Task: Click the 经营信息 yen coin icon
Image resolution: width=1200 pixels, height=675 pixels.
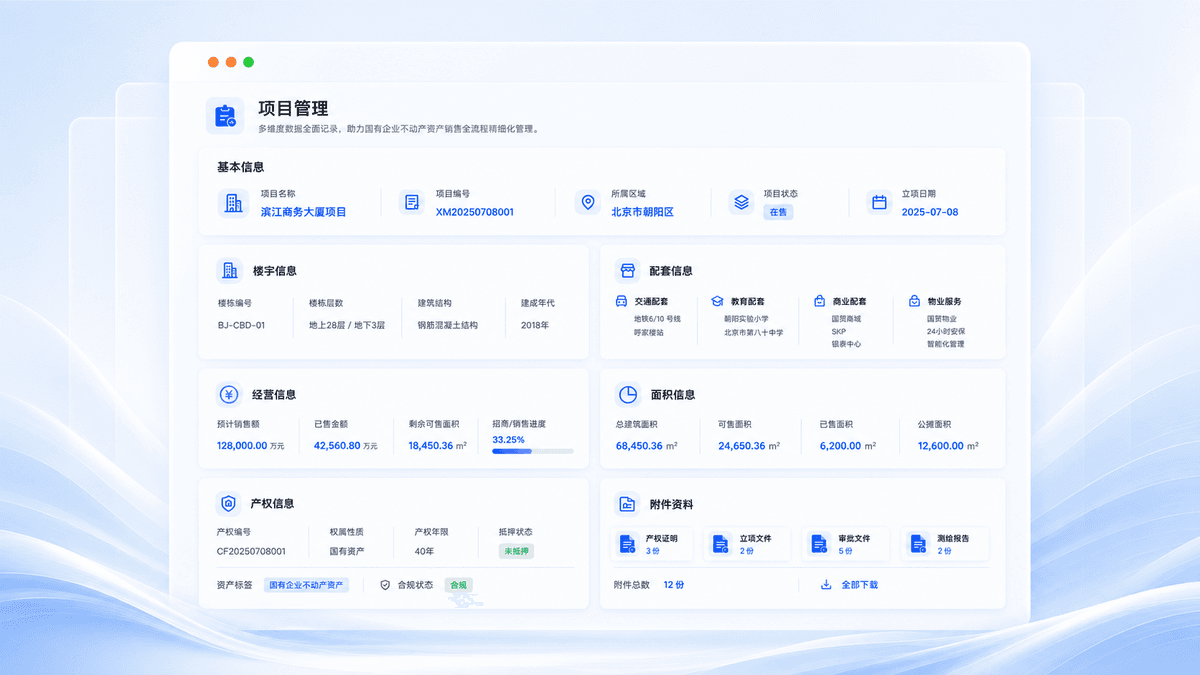Action: 230,394
